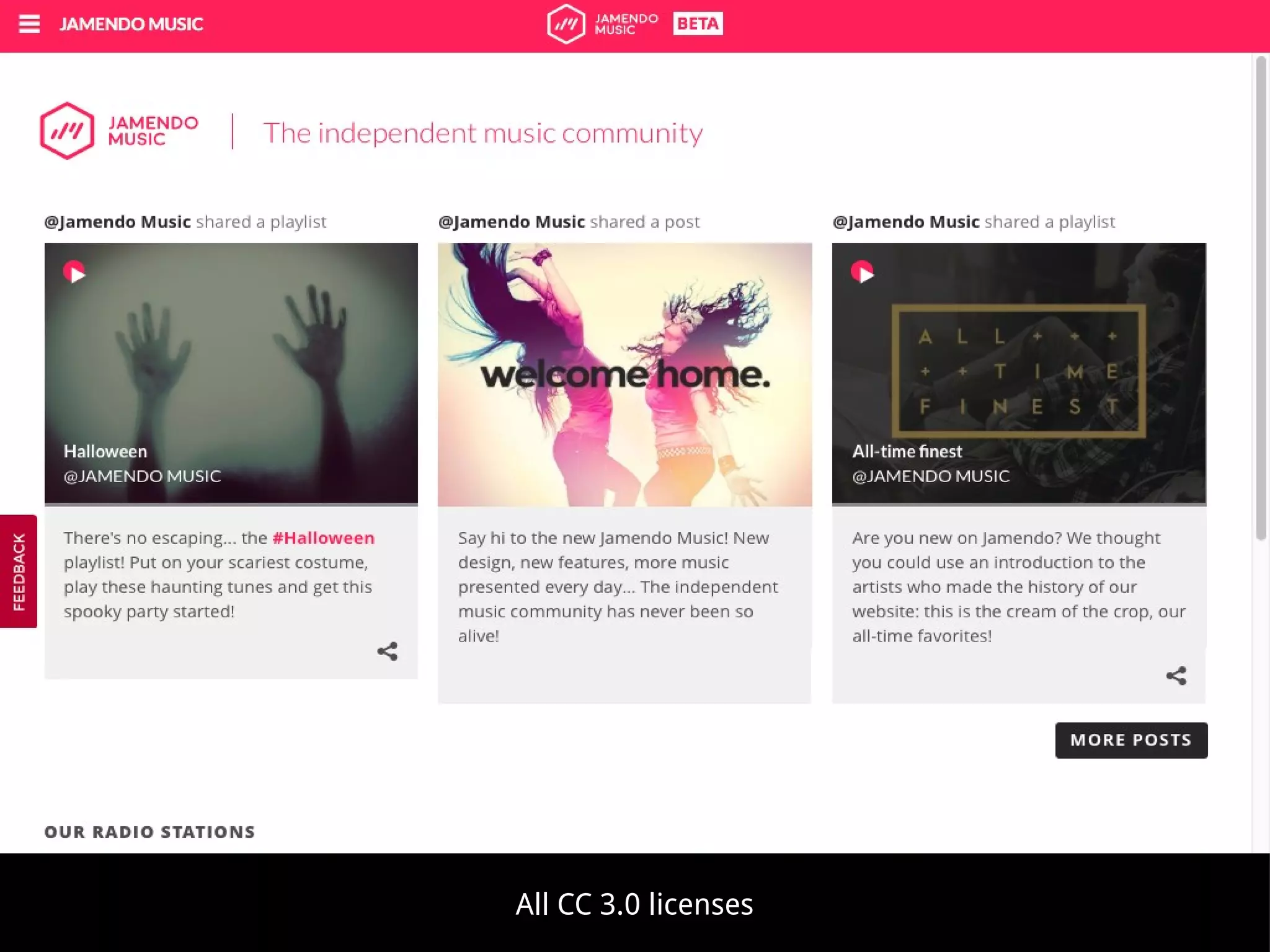Image resolution: width=1270 pixels, height=952 pixels.
Task: Click @Jamendo Music above Halloween card
Action: pyautogui.click(x=117, y=222)
